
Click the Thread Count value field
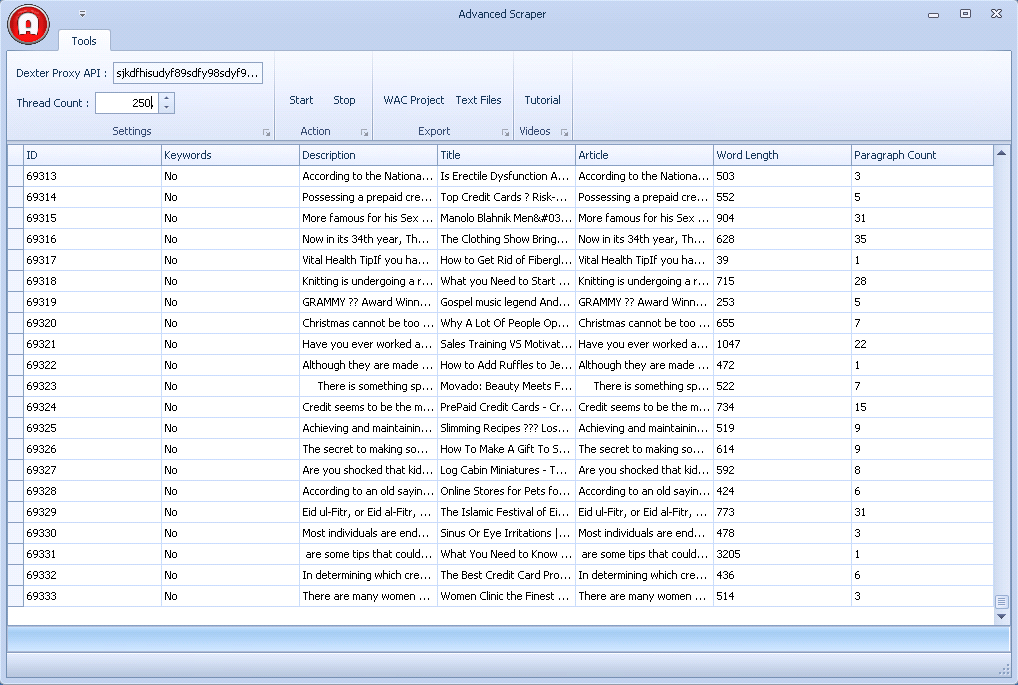point(127,103)
